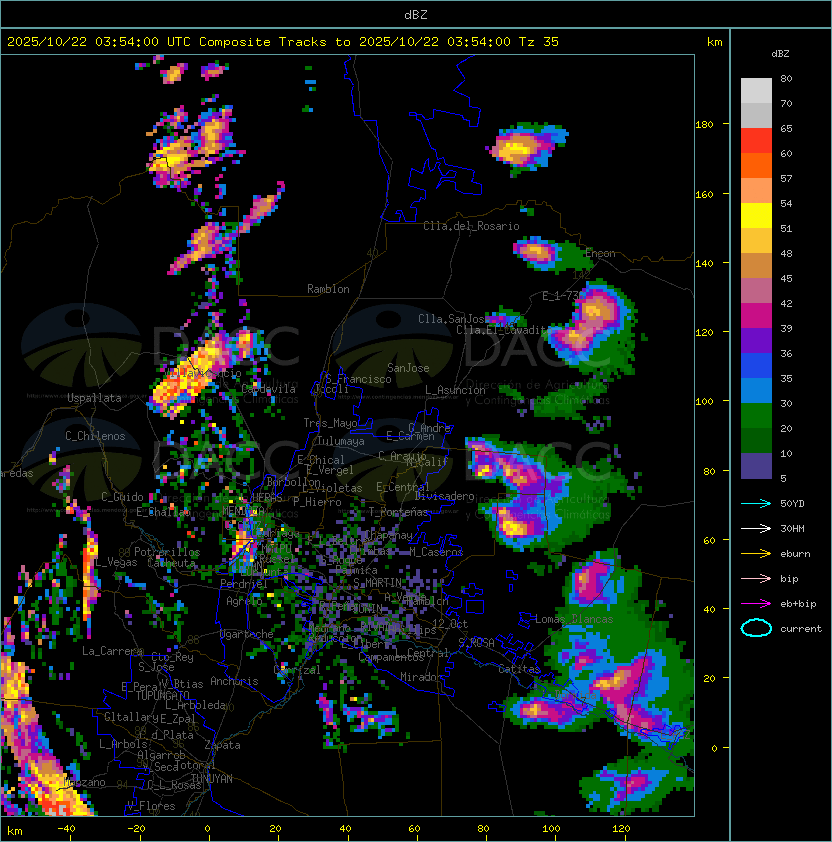Pick the light blue swatch between 35 and 30
832x842 pixels.
coord(756,391)
